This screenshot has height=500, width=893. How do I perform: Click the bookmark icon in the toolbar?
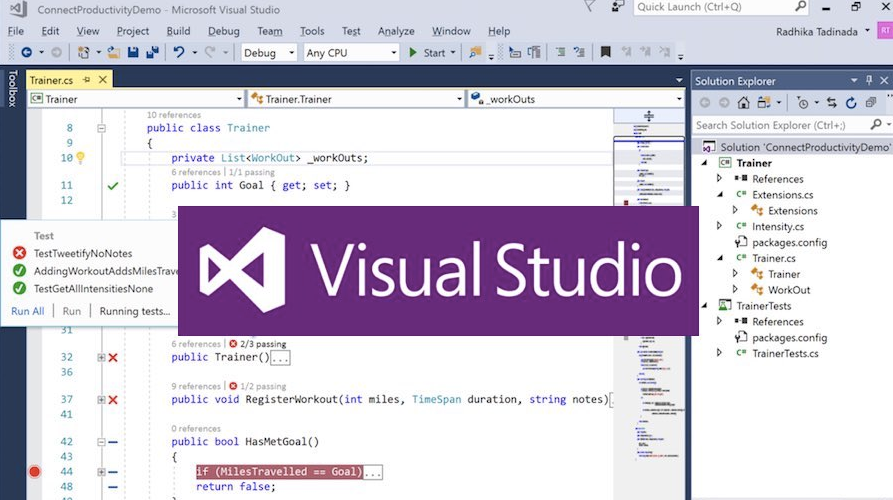605,52
